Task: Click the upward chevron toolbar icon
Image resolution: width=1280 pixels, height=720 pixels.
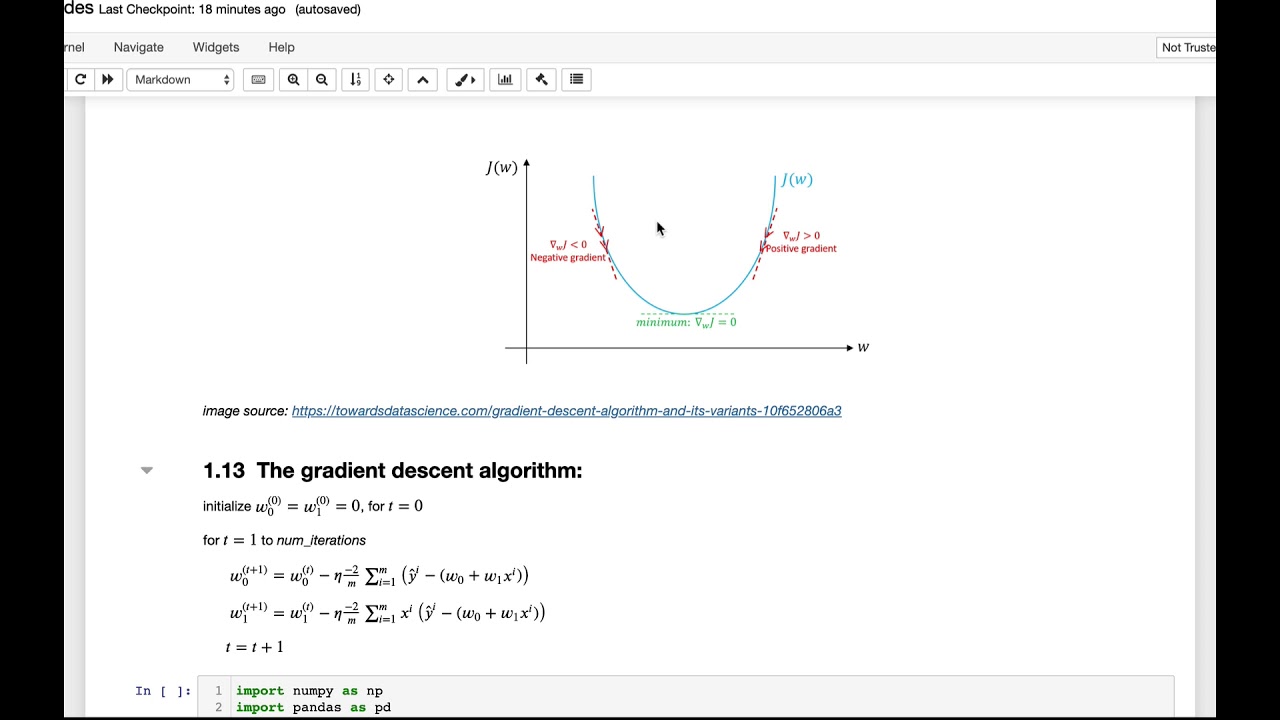Action: (423, 79)
